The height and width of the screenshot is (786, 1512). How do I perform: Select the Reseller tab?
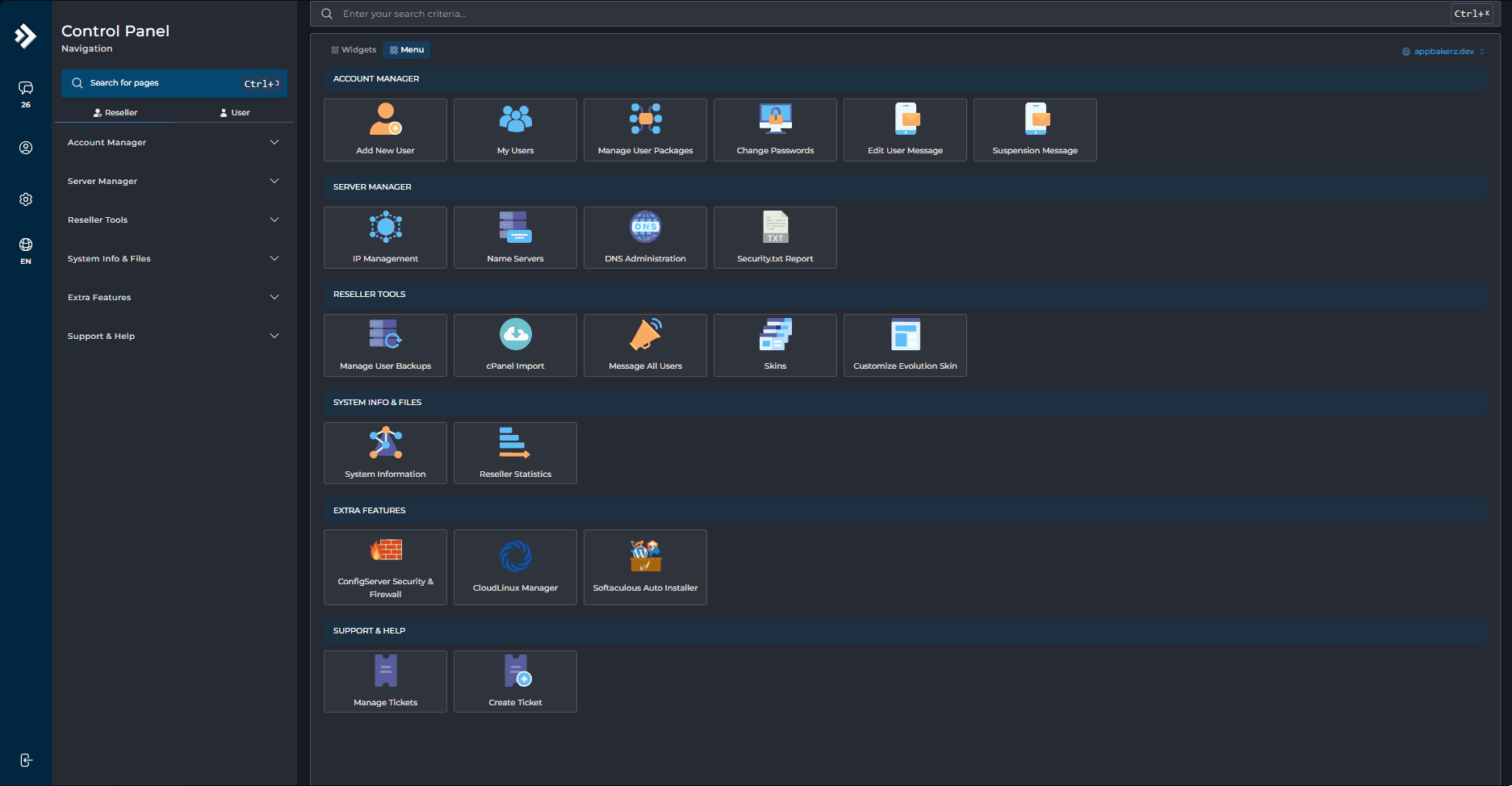coord(115,112)
